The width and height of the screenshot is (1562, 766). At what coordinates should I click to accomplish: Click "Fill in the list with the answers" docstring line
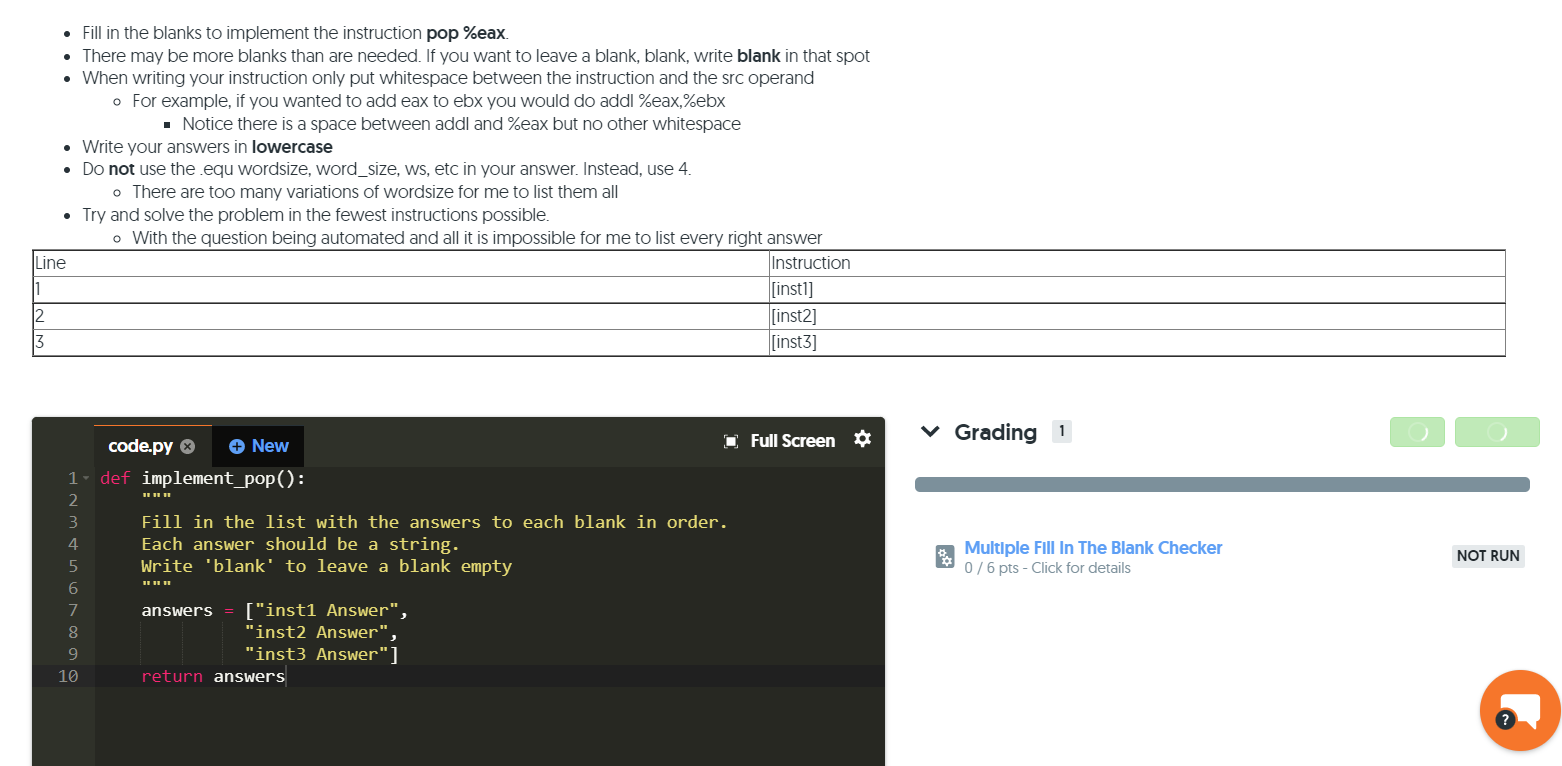(x=434, y=522)
